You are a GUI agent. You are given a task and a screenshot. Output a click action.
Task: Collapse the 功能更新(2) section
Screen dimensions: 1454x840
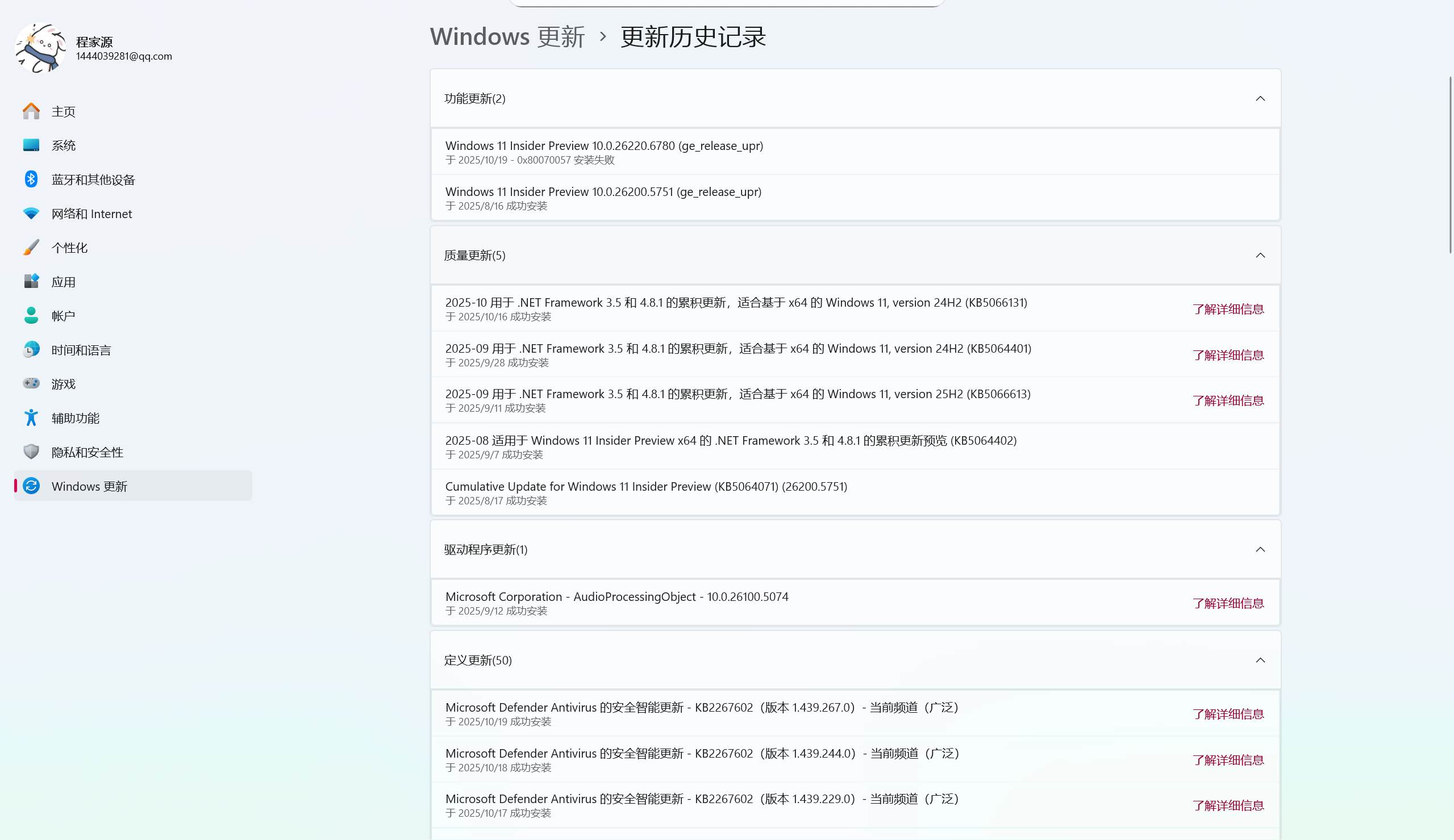[1260, 99]
